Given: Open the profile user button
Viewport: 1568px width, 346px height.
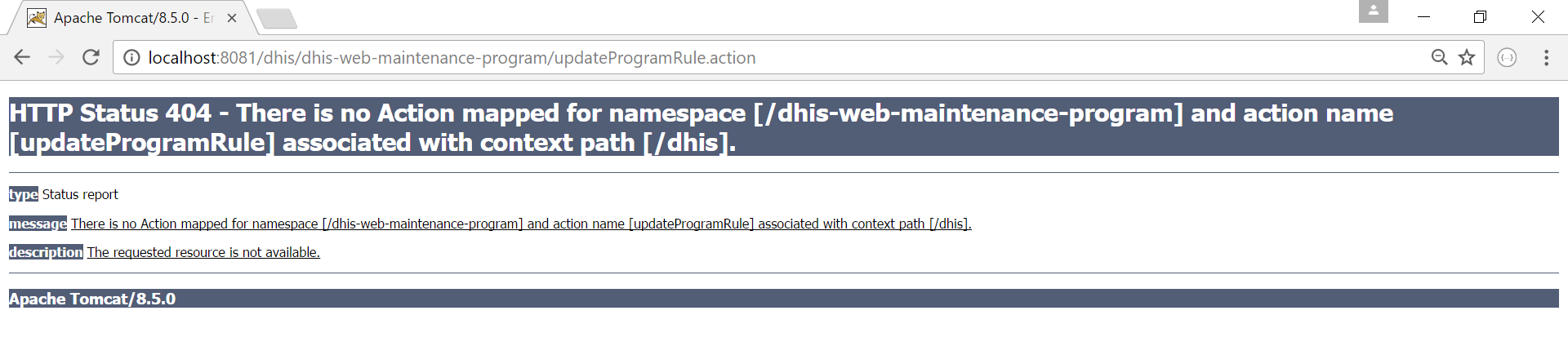Looking at the screenshot, I should click(1373, 11).
